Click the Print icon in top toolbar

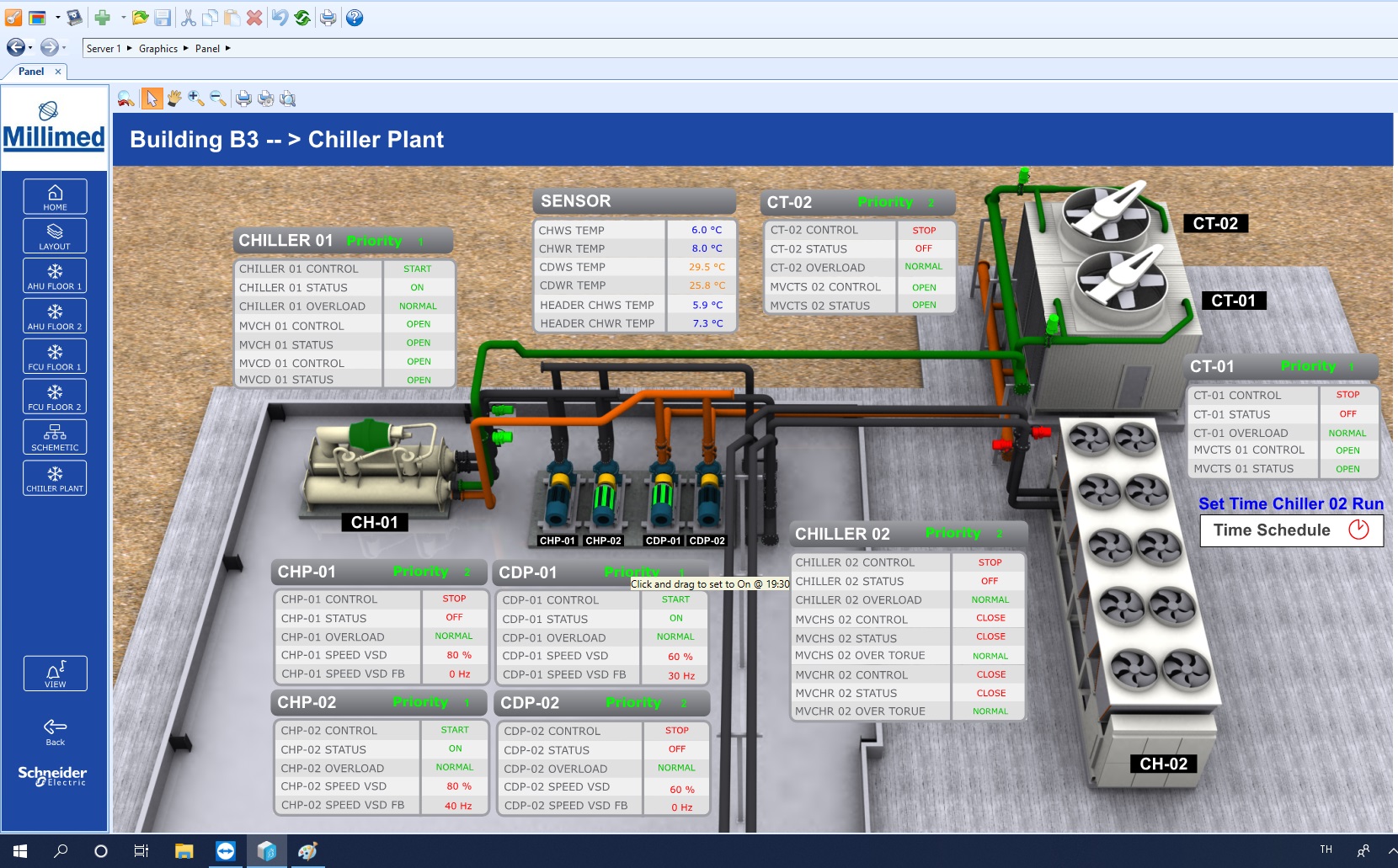[328, 18]
